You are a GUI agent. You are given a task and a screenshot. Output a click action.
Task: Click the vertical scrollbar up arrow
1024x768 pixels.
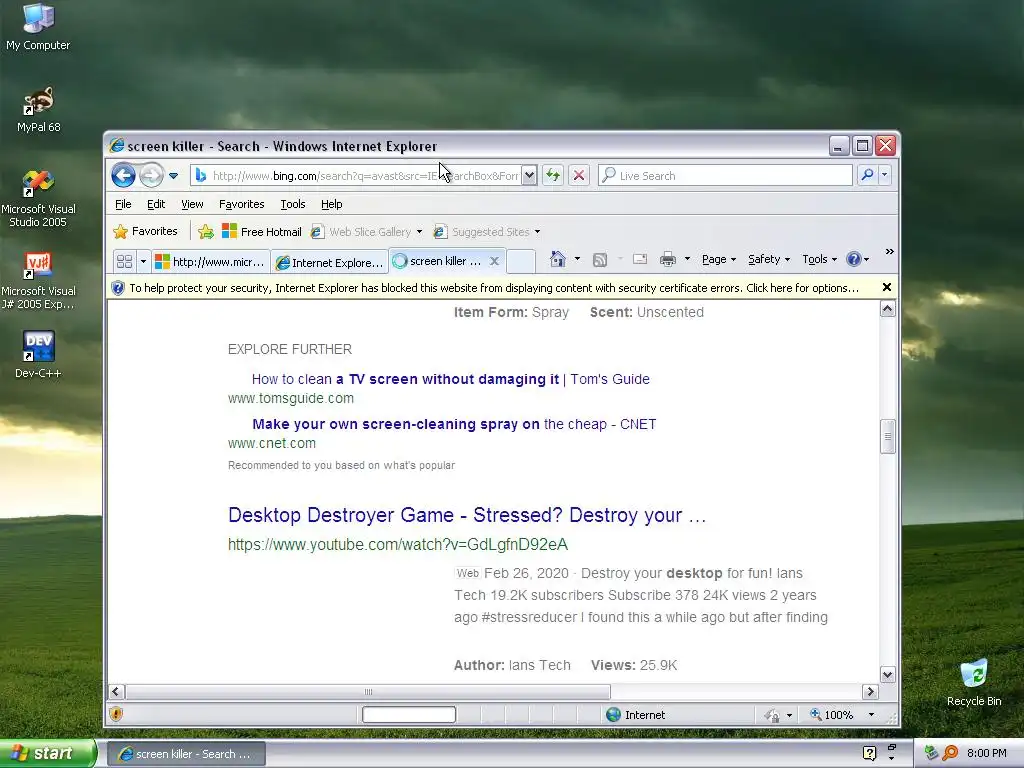pyautogui.click(x=887, y=309)
